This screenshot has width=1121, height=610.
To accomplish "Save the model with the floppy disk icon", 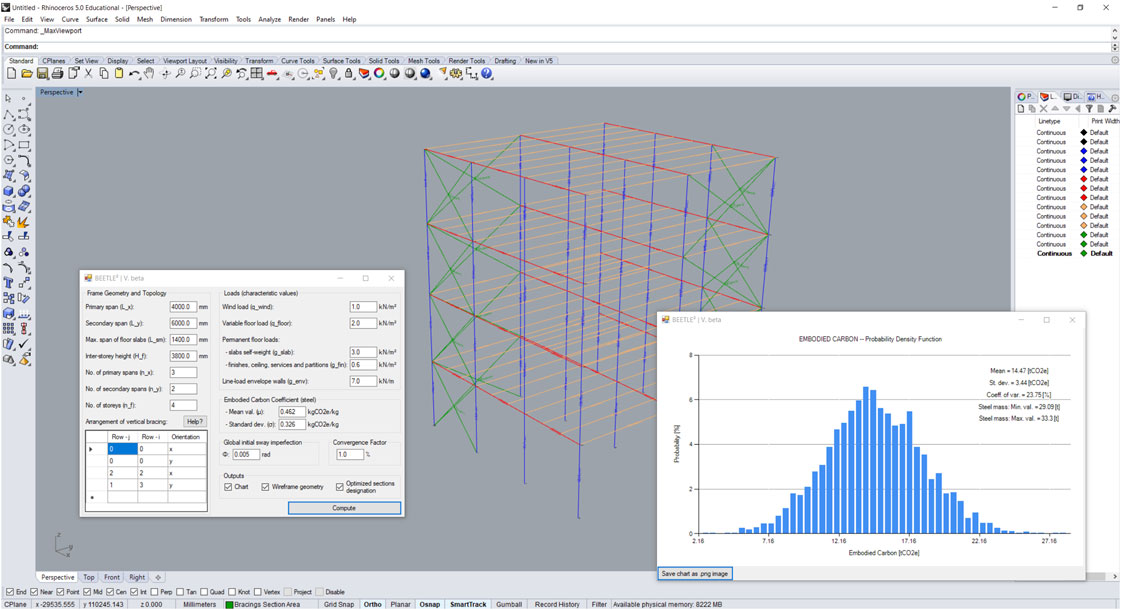I will (x=42, y=74).
